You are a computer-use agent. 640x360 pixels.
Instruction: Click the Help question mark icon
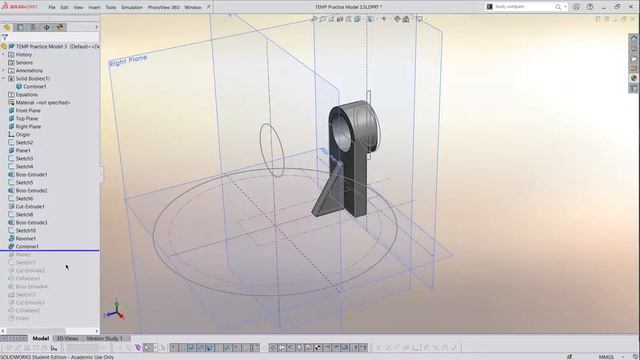click(590, 7)
